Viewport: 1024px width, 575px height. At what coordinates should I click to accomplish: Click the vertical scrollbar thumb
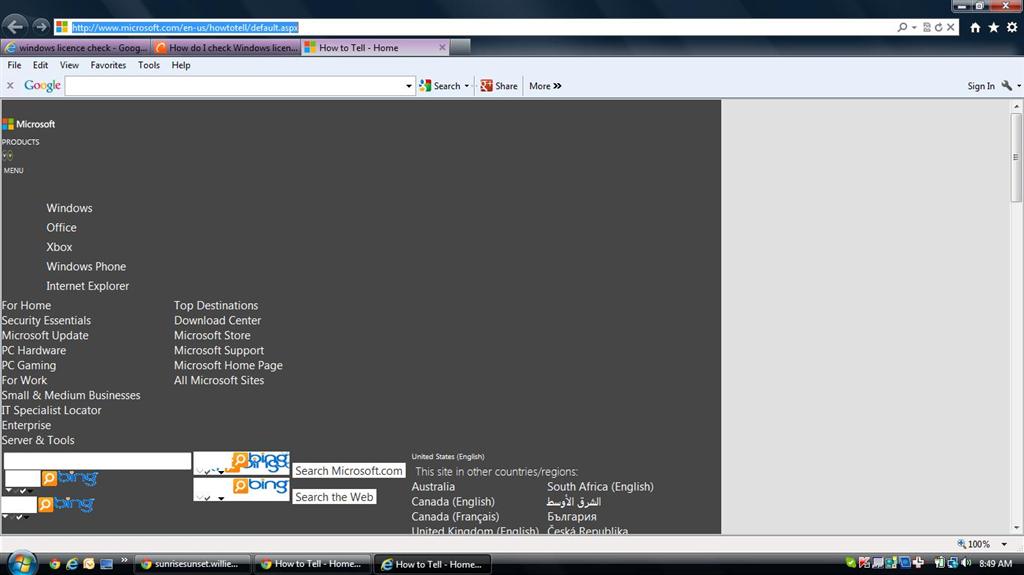point(1017,157)
